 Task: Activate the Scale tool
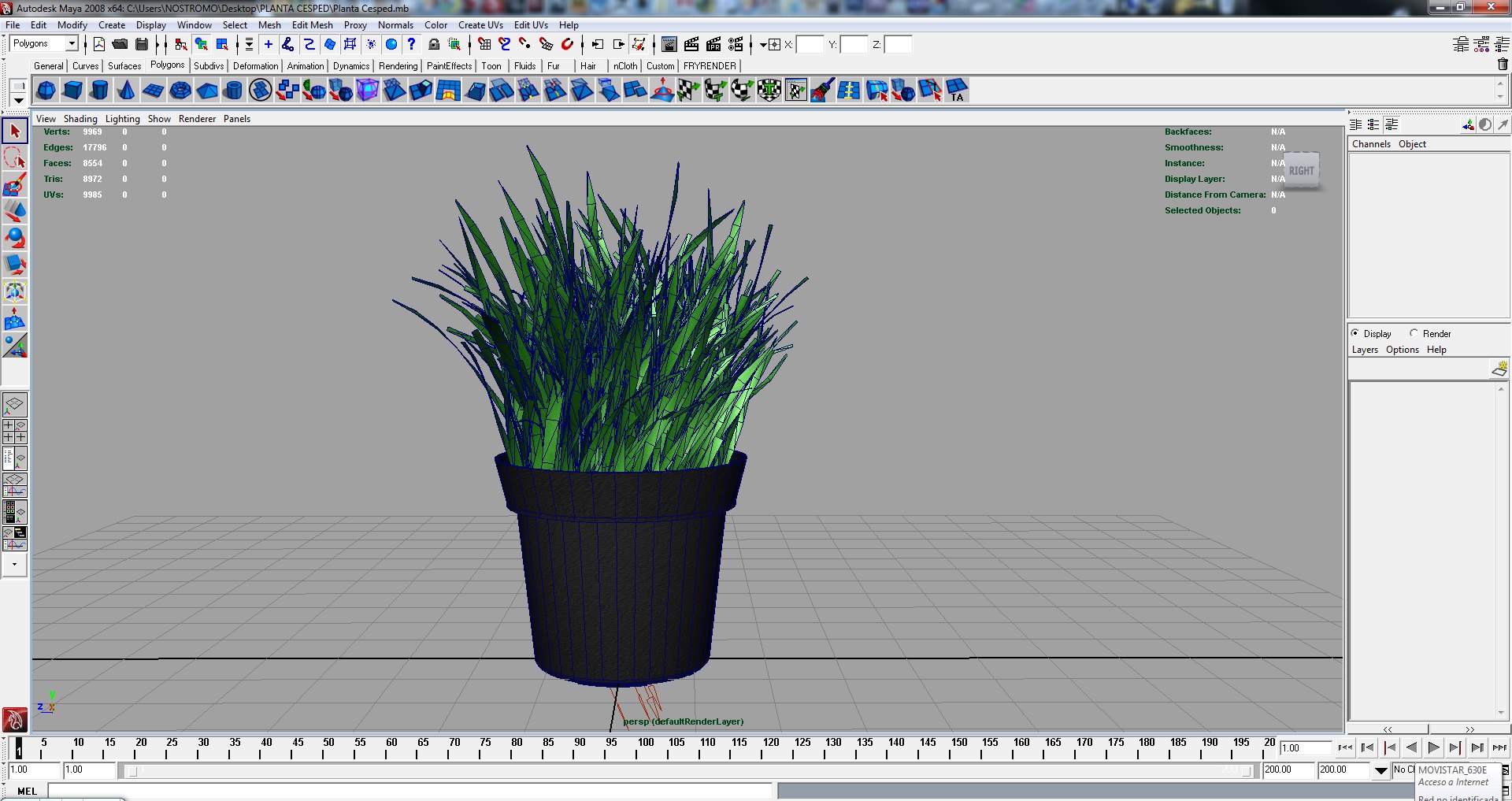(15, 265)
